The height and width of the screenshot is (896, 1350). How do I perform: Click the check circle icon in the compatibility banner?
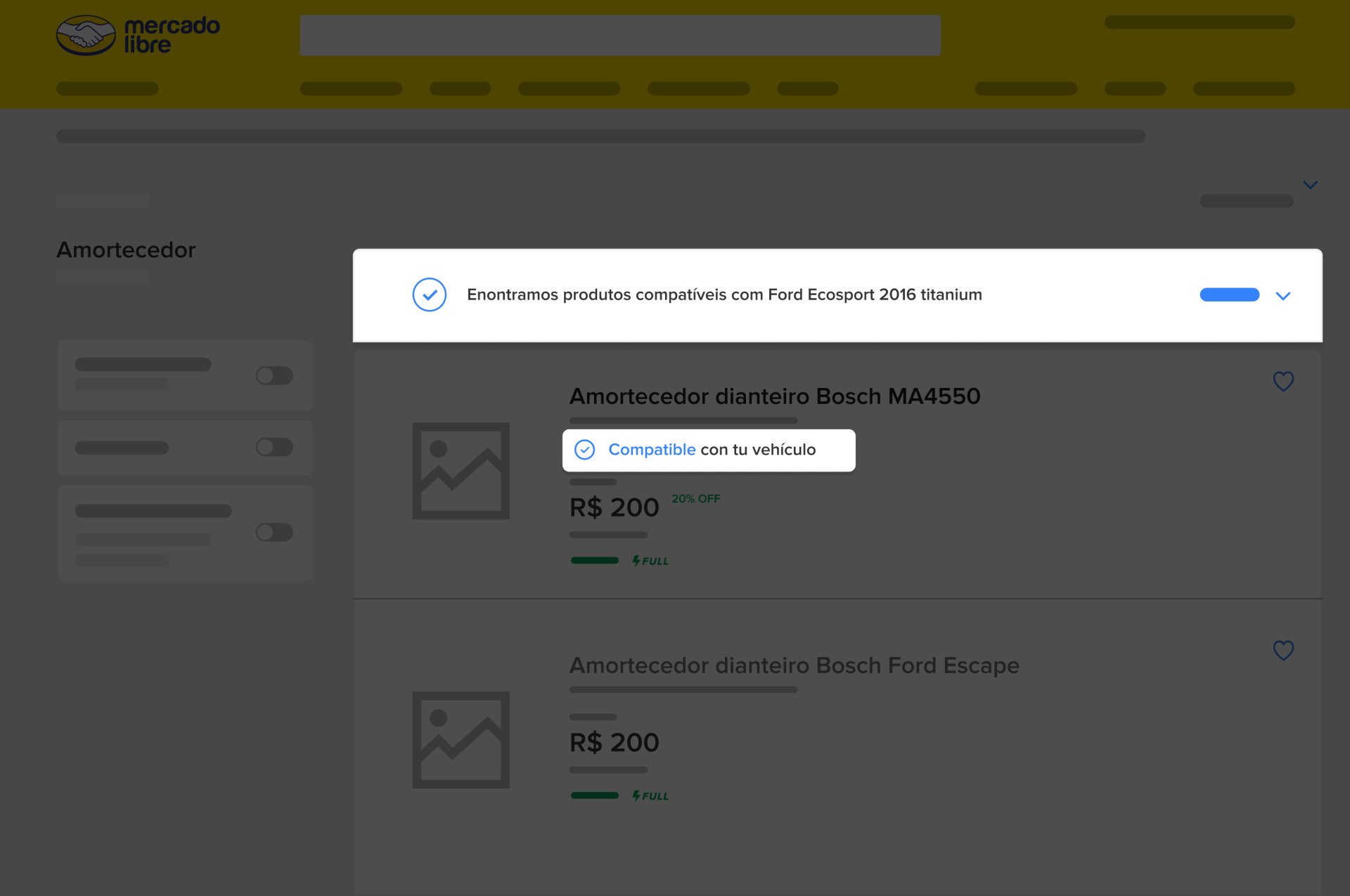[430, 294]
